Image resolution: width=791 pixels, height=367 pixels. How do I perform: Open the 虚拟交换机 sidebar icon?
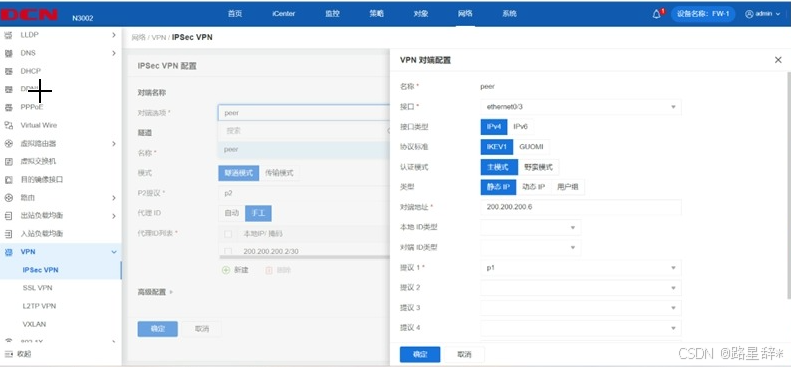(x=9, y=162)
